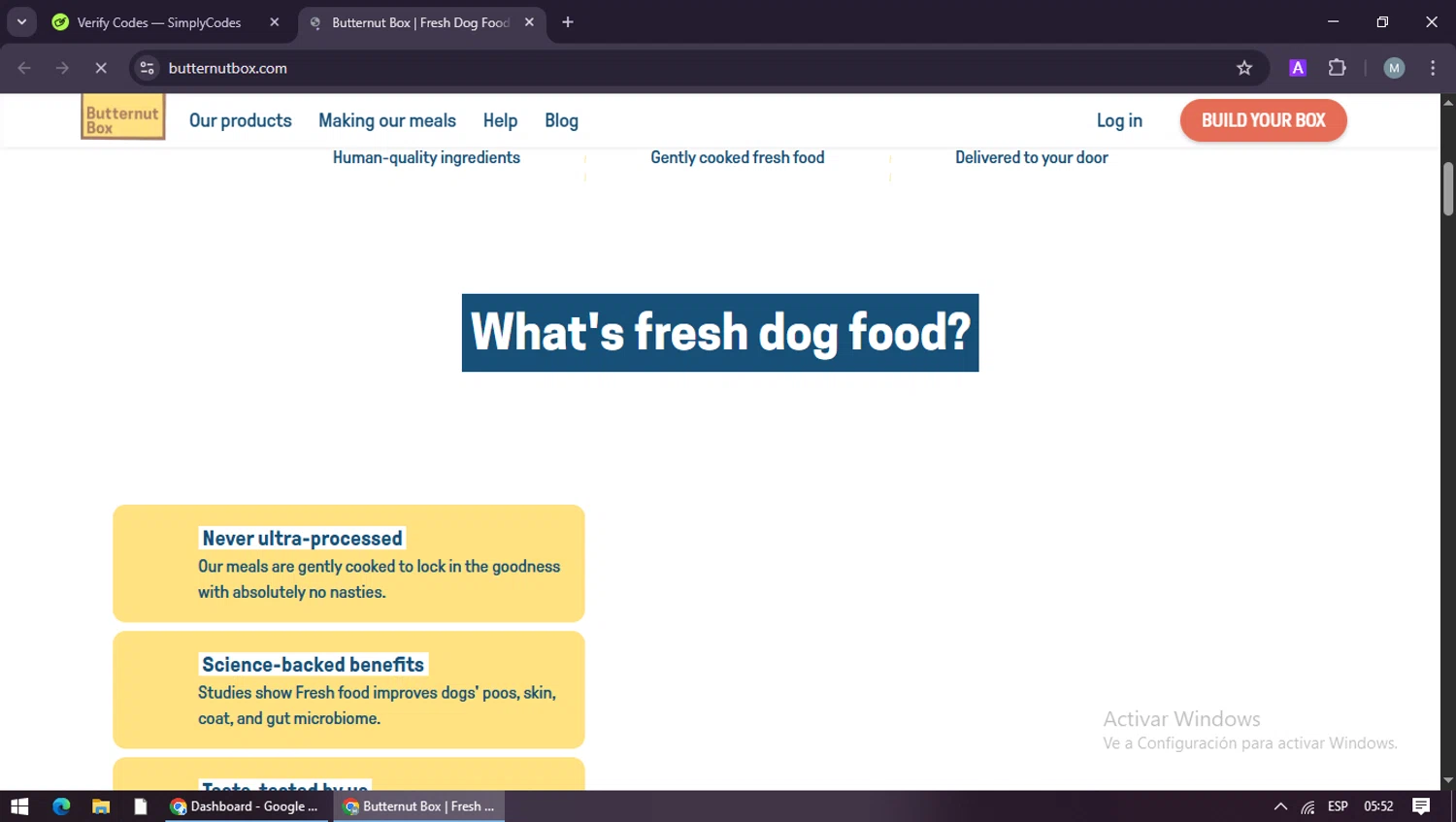Stop loading the page
Screen dimensions: 1456x822
pyautogui.click(x=100, y=68)
